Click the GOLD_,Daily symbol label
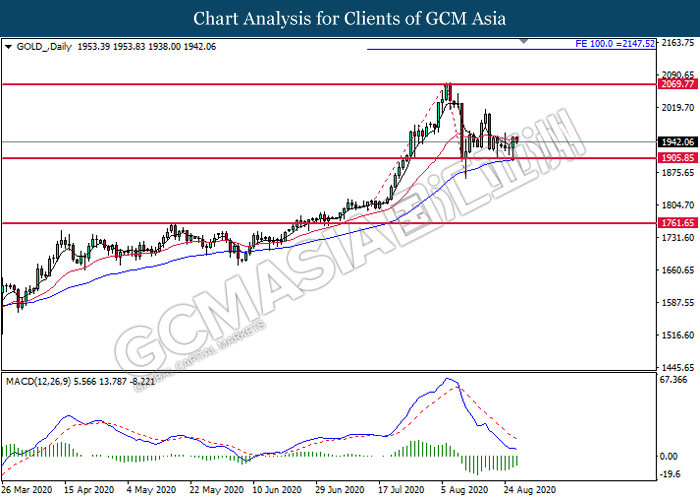Image resolution: width=700 pixels, height=500 pixels. point(44,47)
